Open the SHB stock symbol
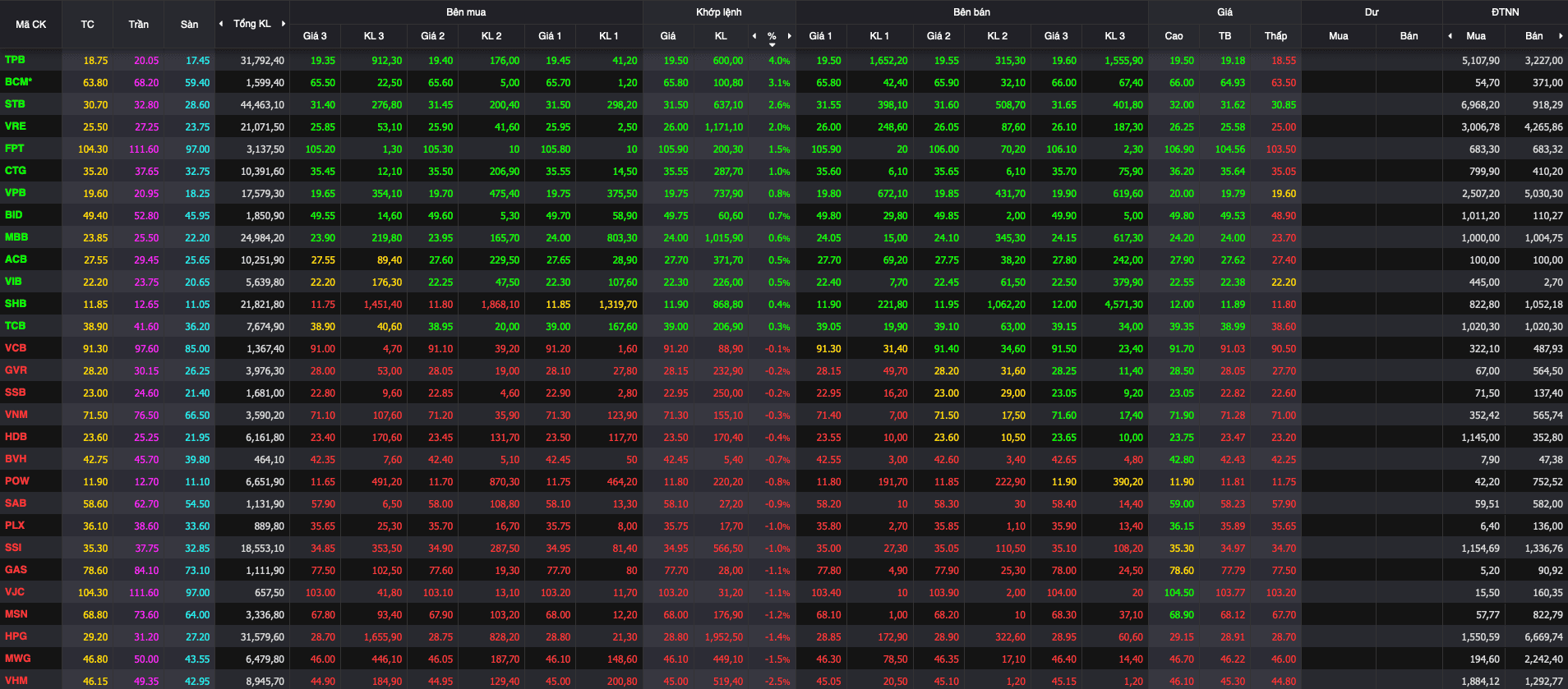This screenshot has width=1568, height=689. (16, 304)
